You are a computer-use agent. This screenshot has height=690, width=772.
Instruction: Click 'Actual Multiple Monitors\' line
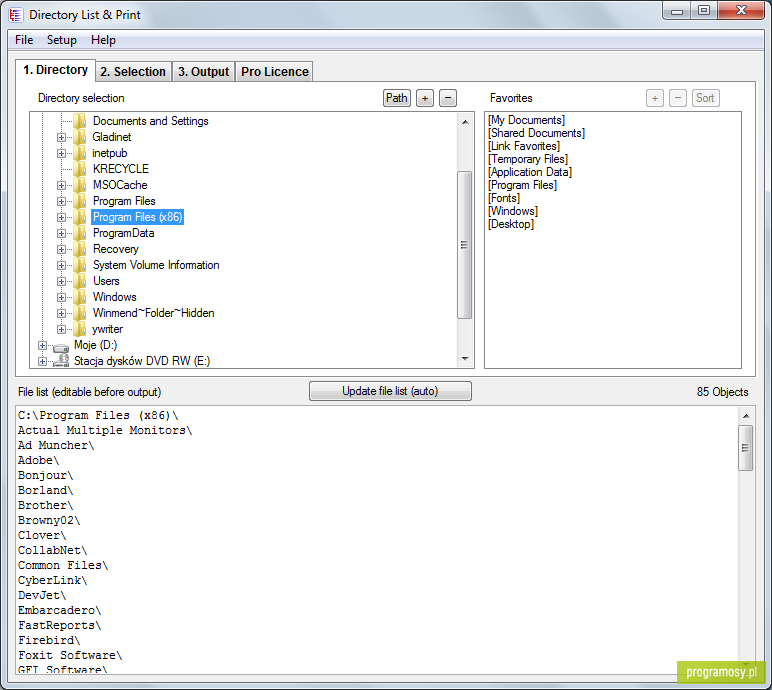click(105, 430)
